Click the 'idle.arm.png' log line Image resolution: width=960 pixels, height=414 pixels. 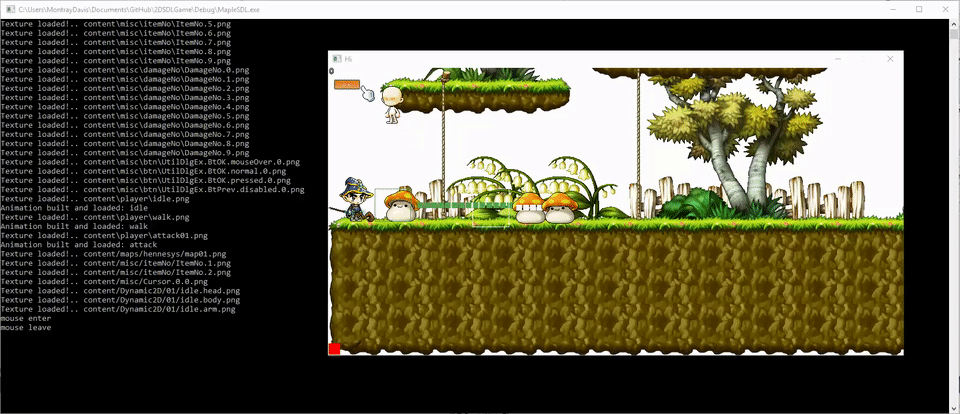[118, 309]
